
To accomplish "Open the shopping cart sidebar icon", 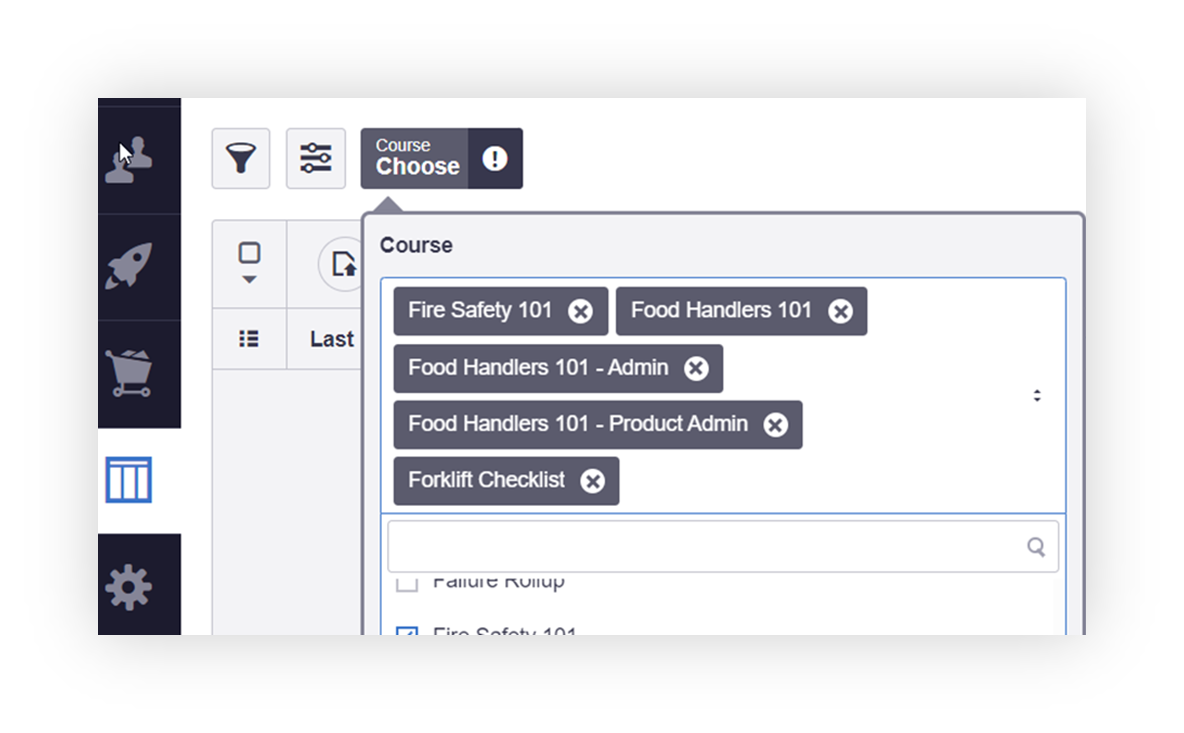I will point(129,373).
